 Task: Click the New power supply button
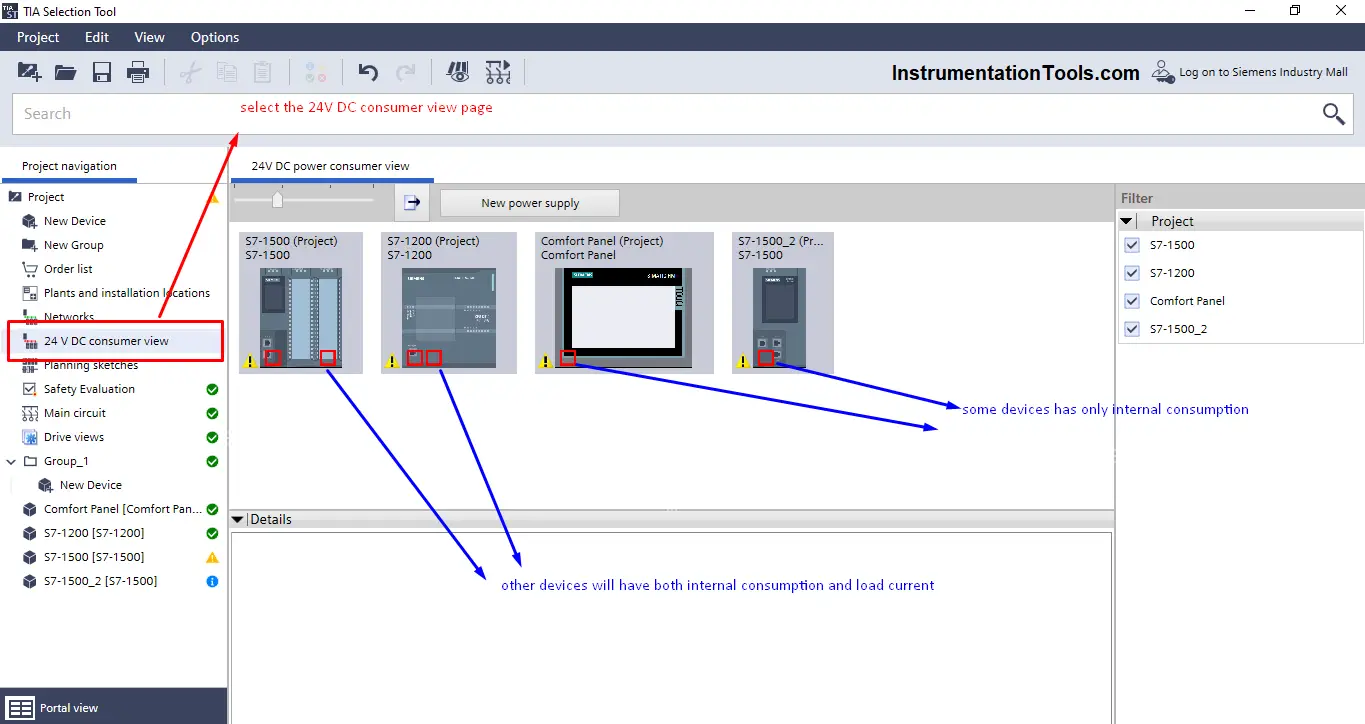tap(530, 203)
